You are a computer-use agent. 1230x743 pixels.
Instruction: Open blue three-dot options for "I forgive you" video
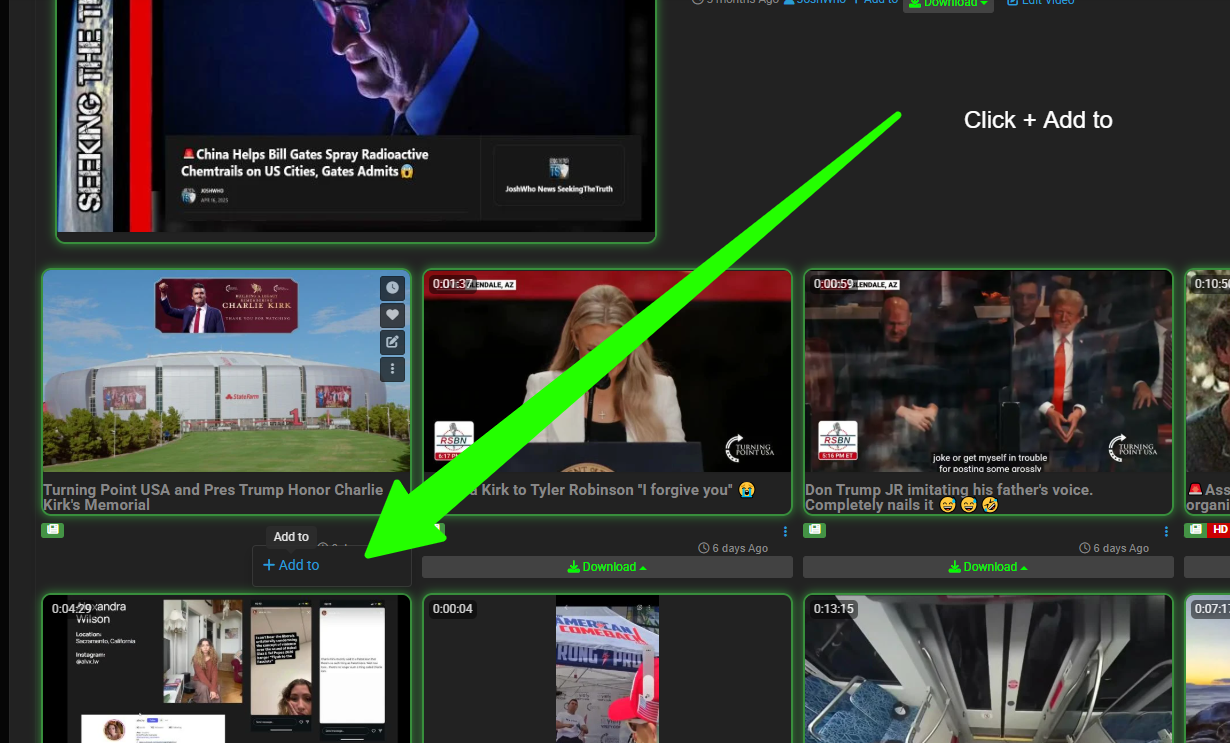785,531
